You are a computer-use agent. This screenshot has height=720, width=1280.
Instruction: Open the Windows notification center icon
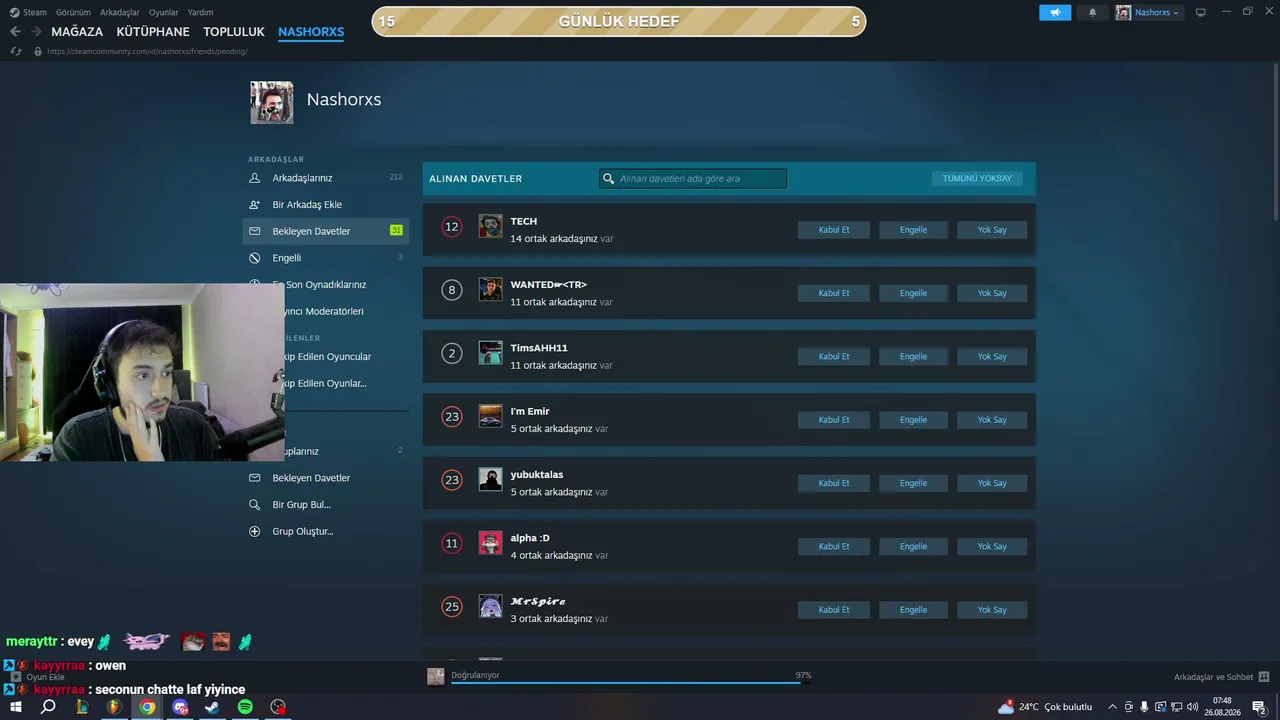click(1259, 707)
